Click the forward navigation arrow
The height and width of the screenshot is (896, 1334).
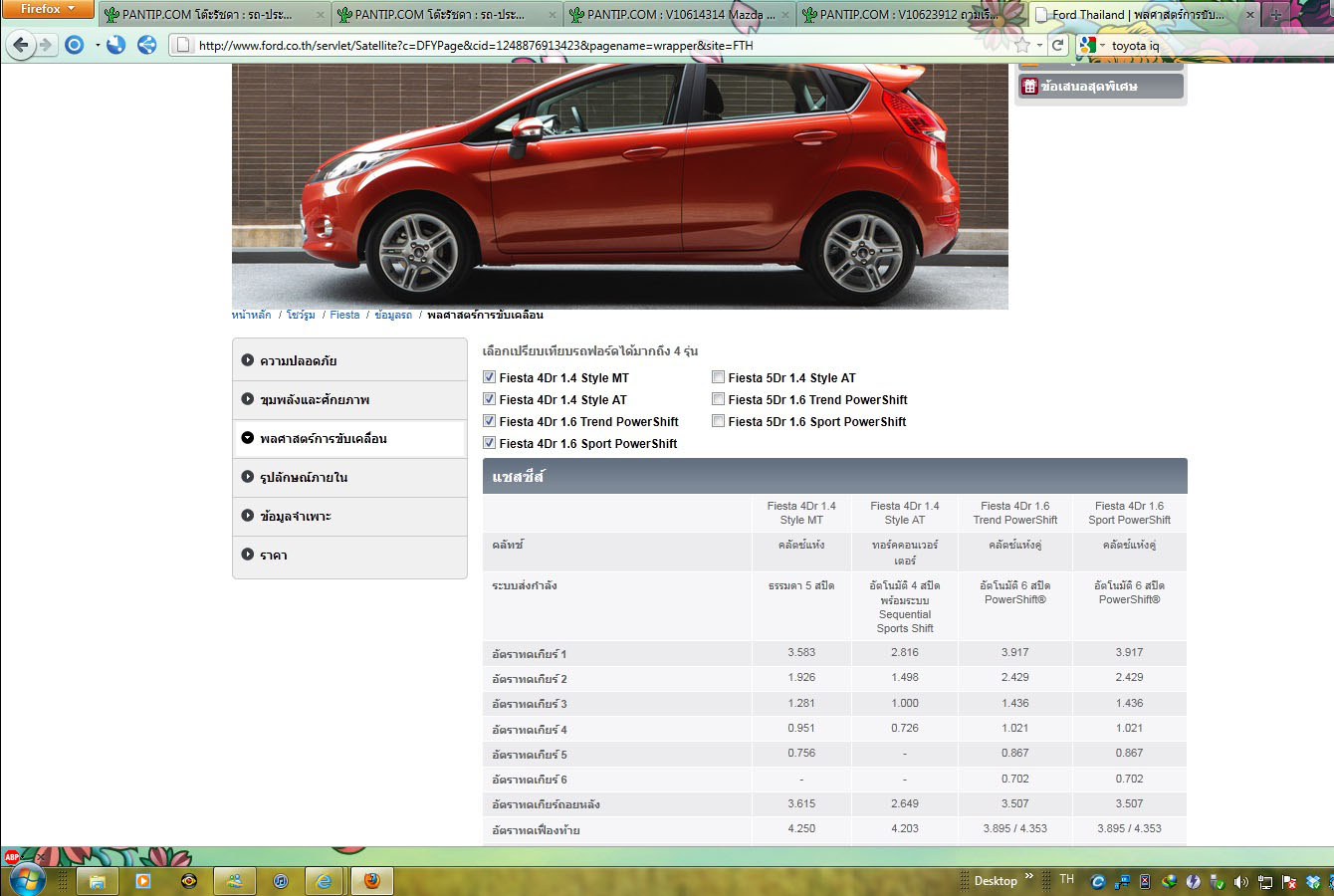coord(45,45)
